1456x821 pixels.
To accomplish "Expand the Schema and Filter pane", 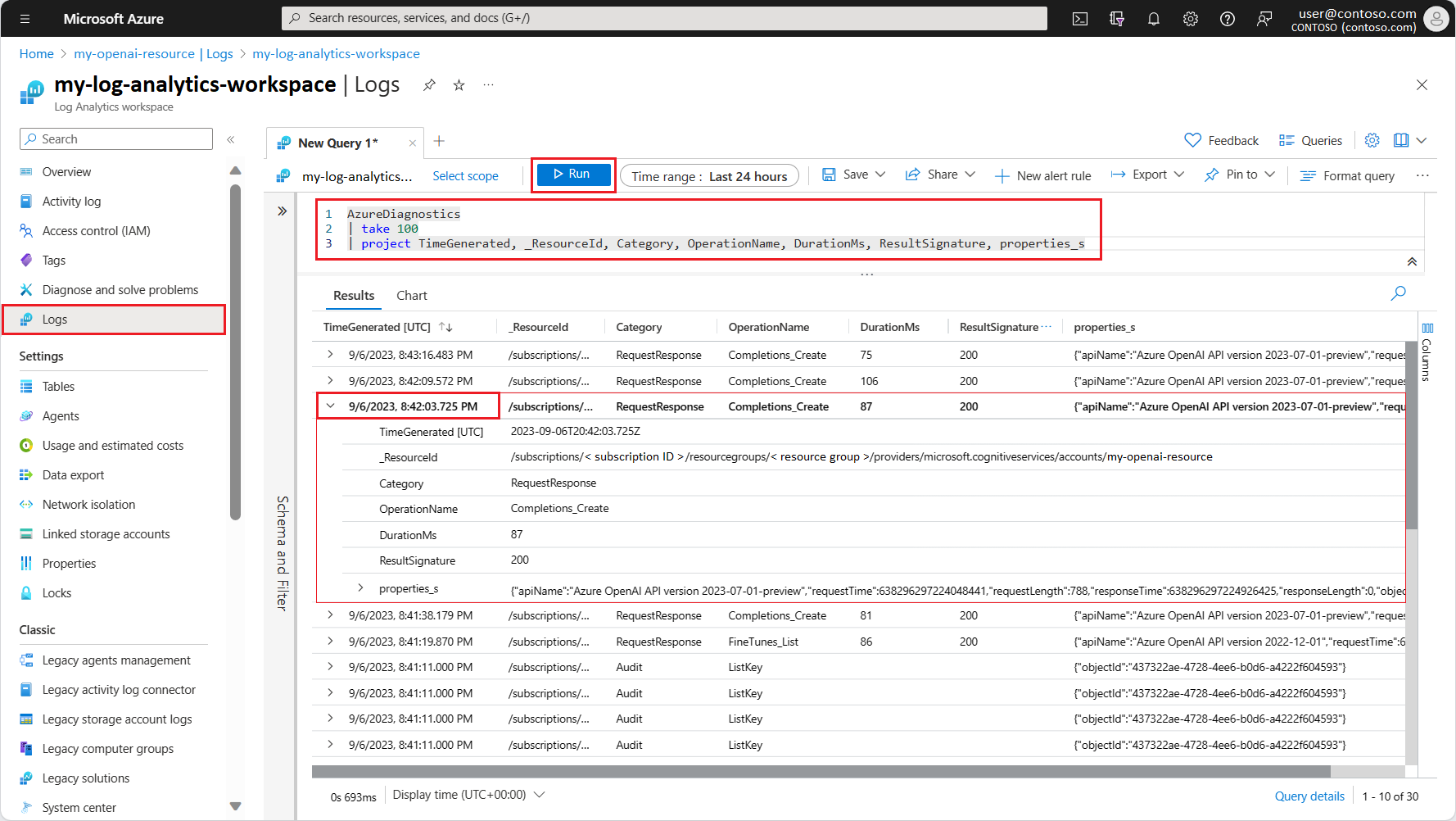I will pos(283,211).
